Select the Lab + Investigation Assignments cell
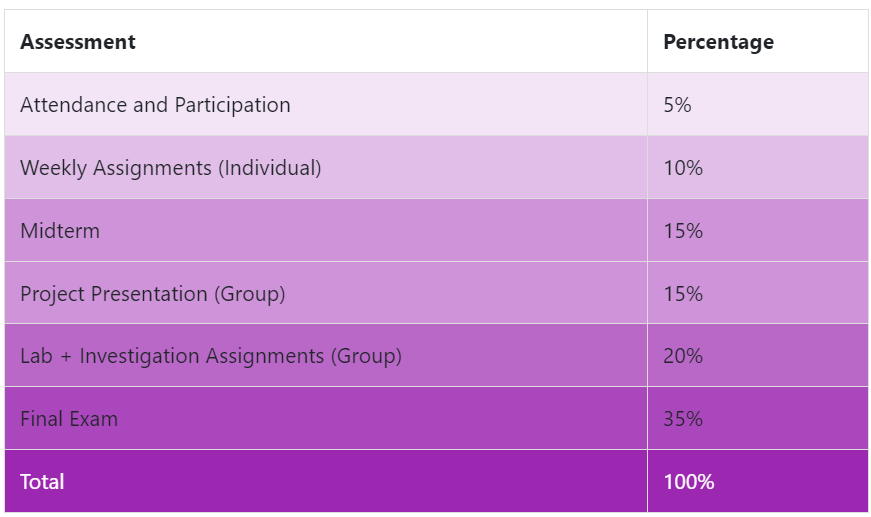The width and height of the screenshot is (871, 517). (x=211, y=356)
